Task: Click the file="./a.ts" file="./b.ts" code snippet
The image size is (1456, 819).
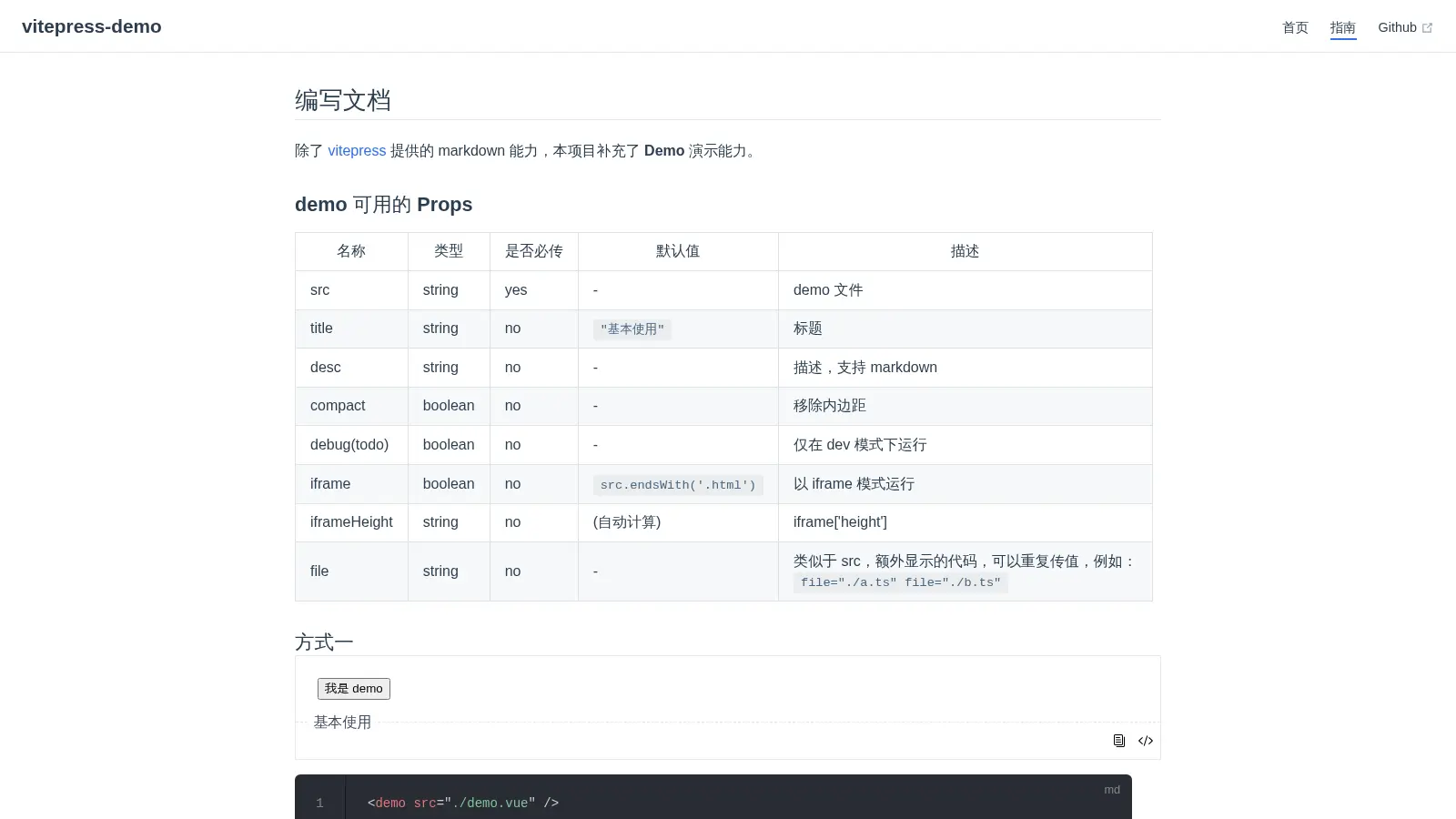Action: pos(901,582)
